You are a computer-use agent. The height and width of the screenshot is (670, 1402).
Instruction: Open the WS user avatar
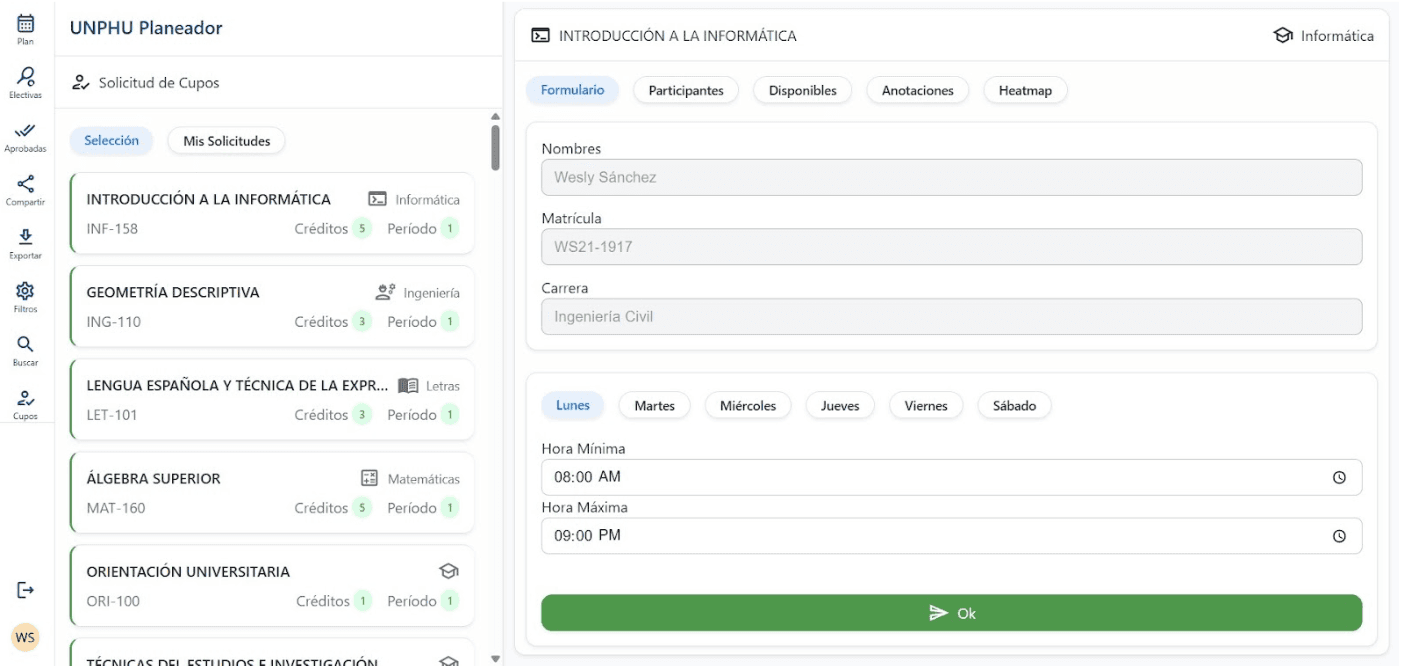pos(25,637)
